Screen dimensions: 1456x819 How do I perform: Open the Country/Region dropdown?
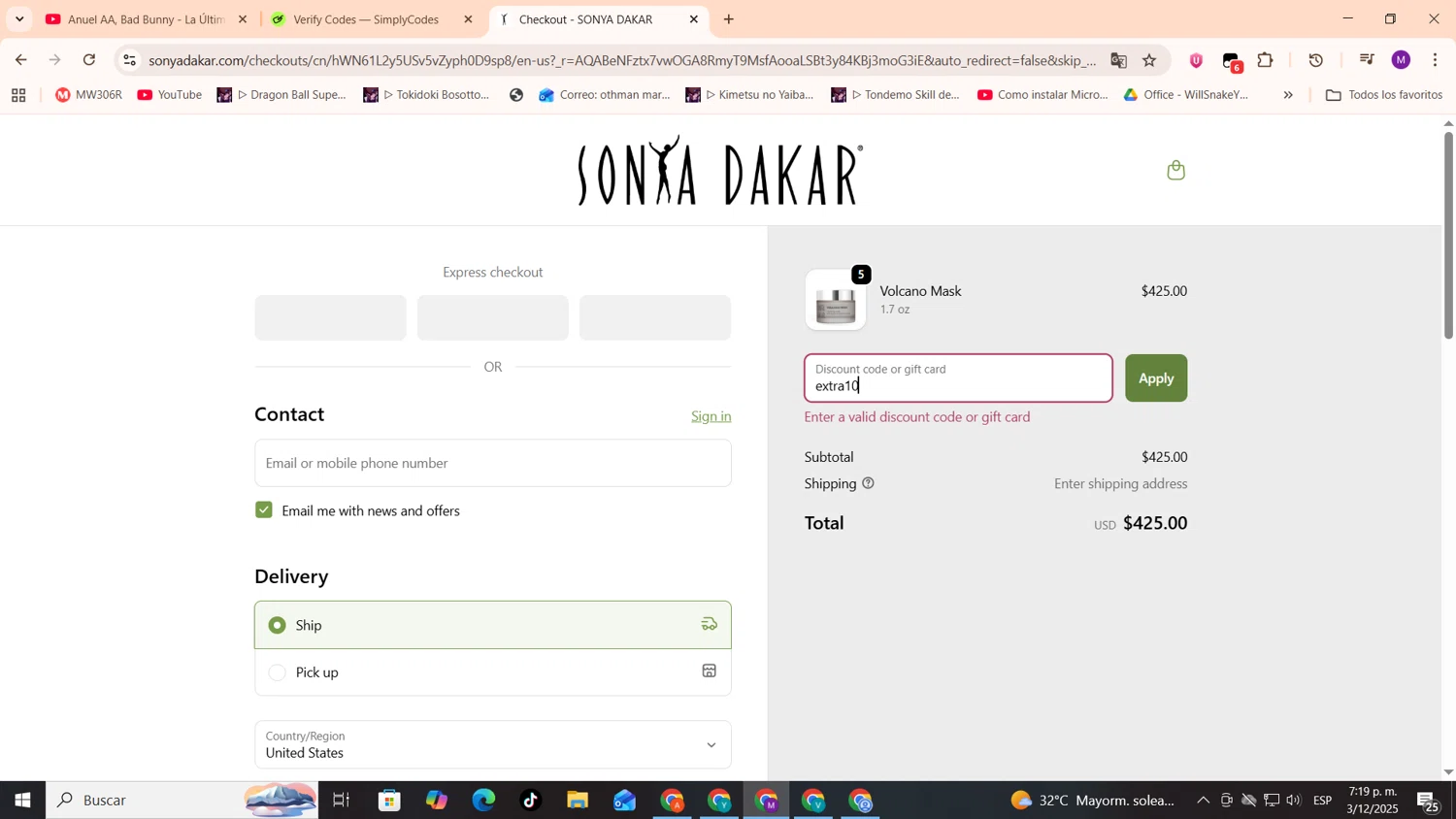[x=493, y=744]
